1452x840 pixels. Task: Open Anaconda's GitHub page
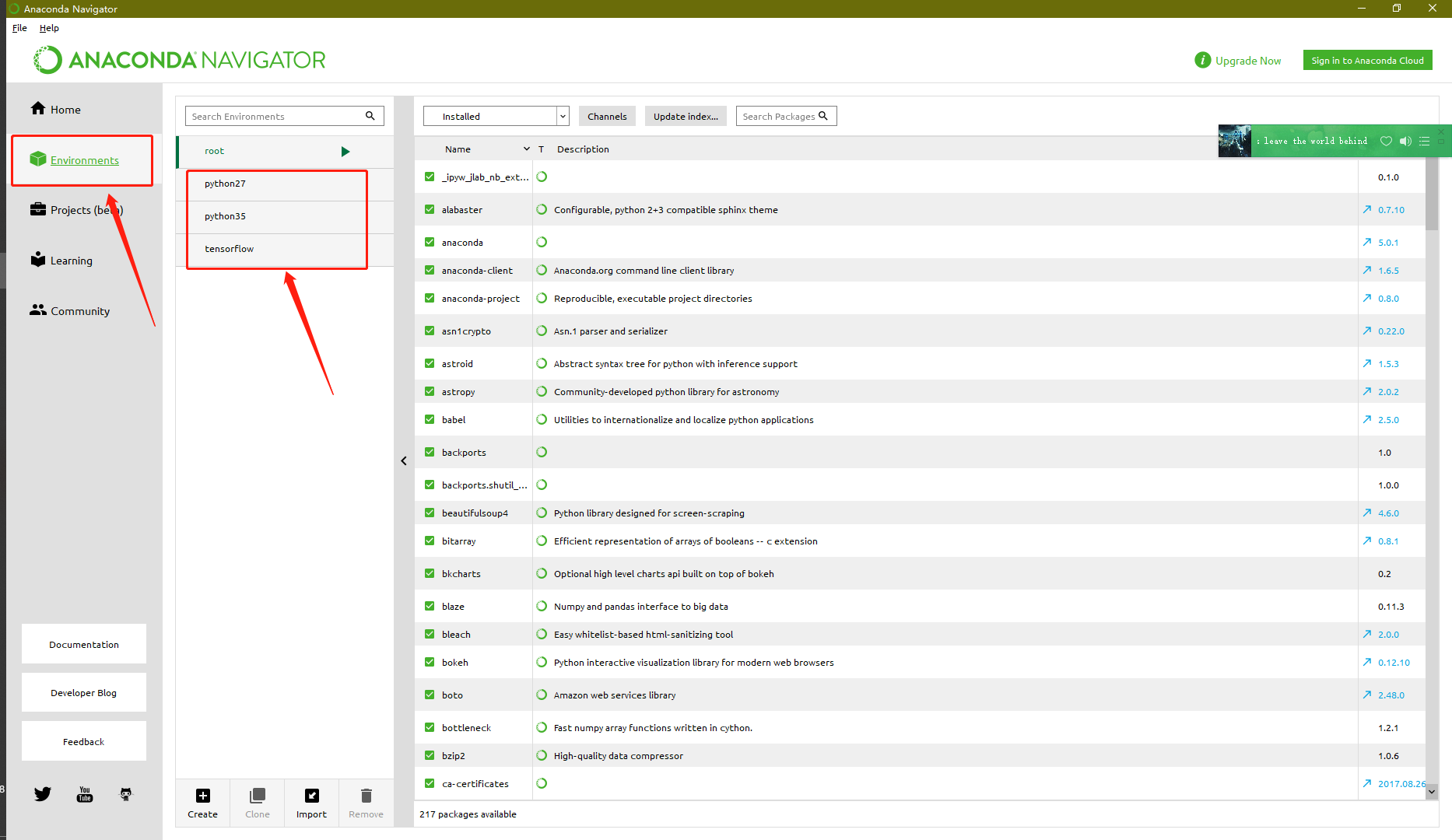pos(125,793)
